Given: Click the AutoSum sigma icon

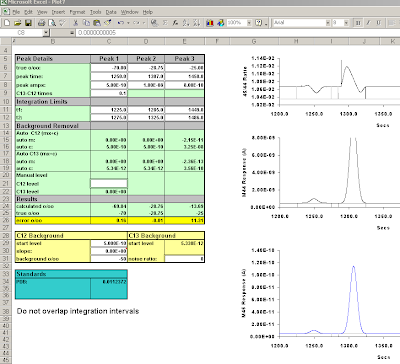Looking at the screenshot, I should tap(165, 23).
